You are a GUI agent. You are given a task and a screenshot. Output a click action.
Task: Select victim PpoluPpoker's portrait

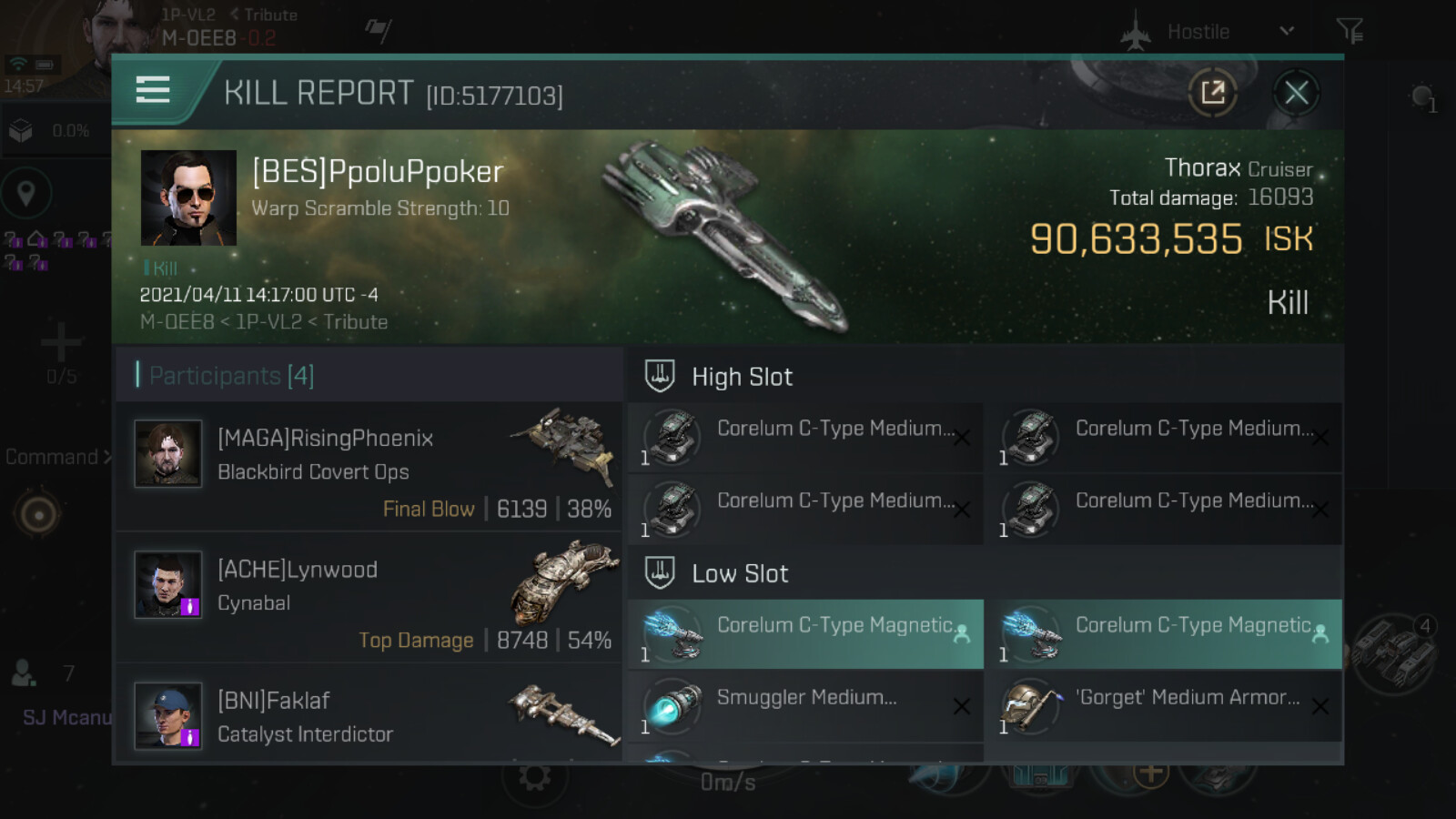coord(188,197)
